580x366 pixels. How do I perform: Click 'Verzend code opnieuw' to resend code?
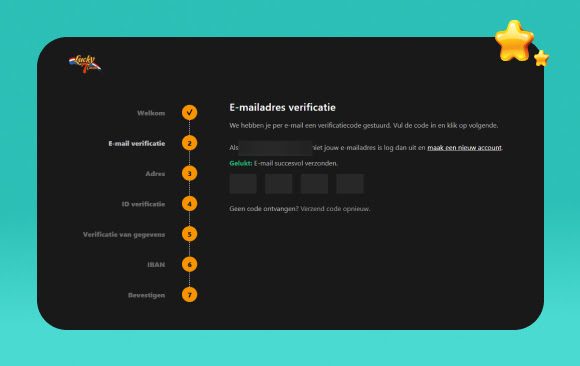(335, 209)
